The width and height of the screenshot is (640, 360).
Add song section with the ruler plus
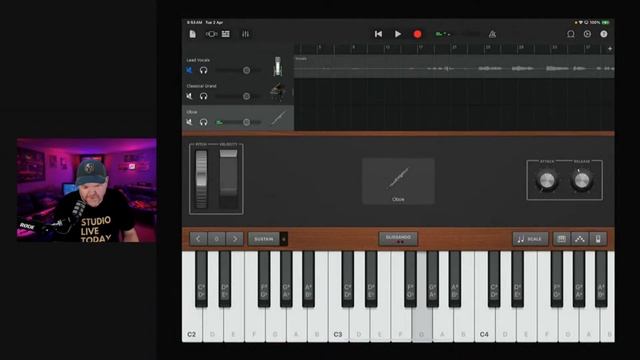pyautogui.click(x=610, y=49)
